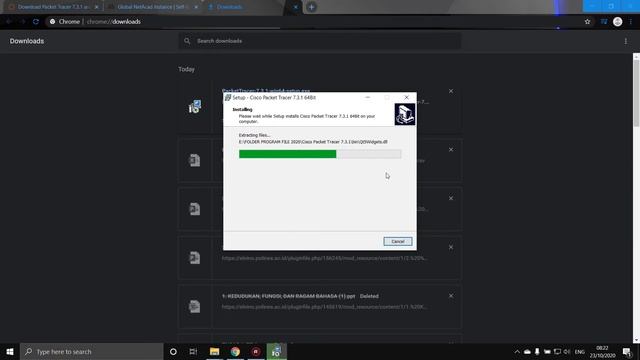Minimize the Packet Tracer setup window
This screenshot has width=640, height=360.
pyautogui.click(x=368, y=98)
